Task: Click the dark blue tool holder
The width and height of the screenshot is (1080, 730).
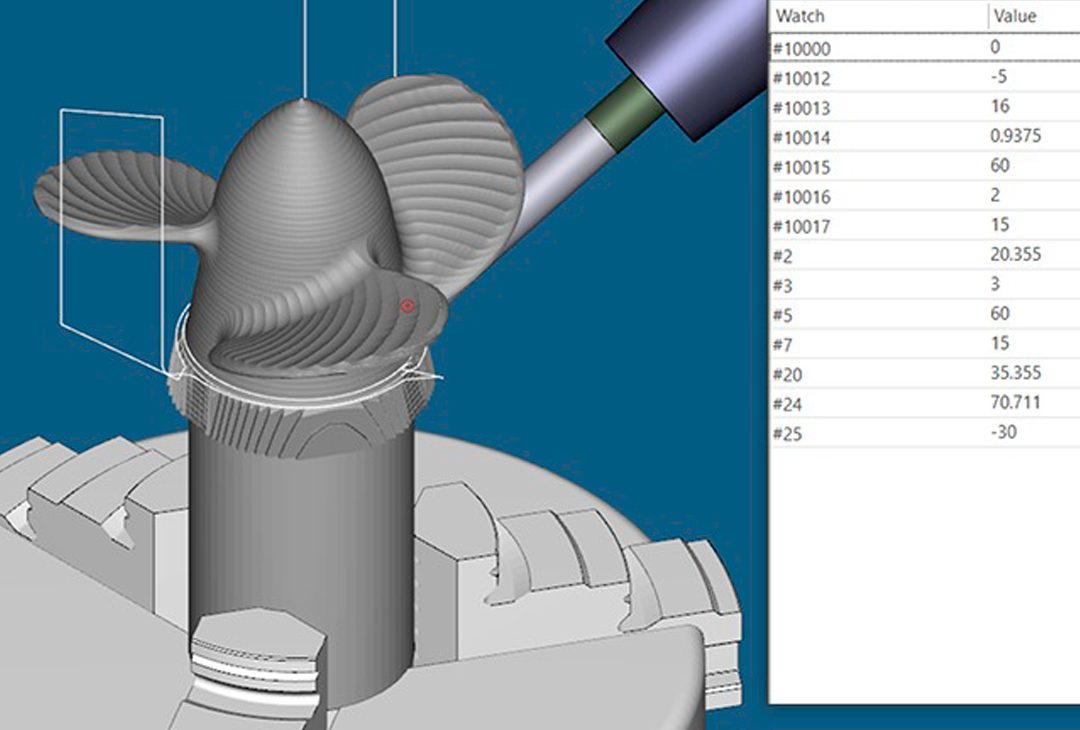Action: [x=689, y=59]
